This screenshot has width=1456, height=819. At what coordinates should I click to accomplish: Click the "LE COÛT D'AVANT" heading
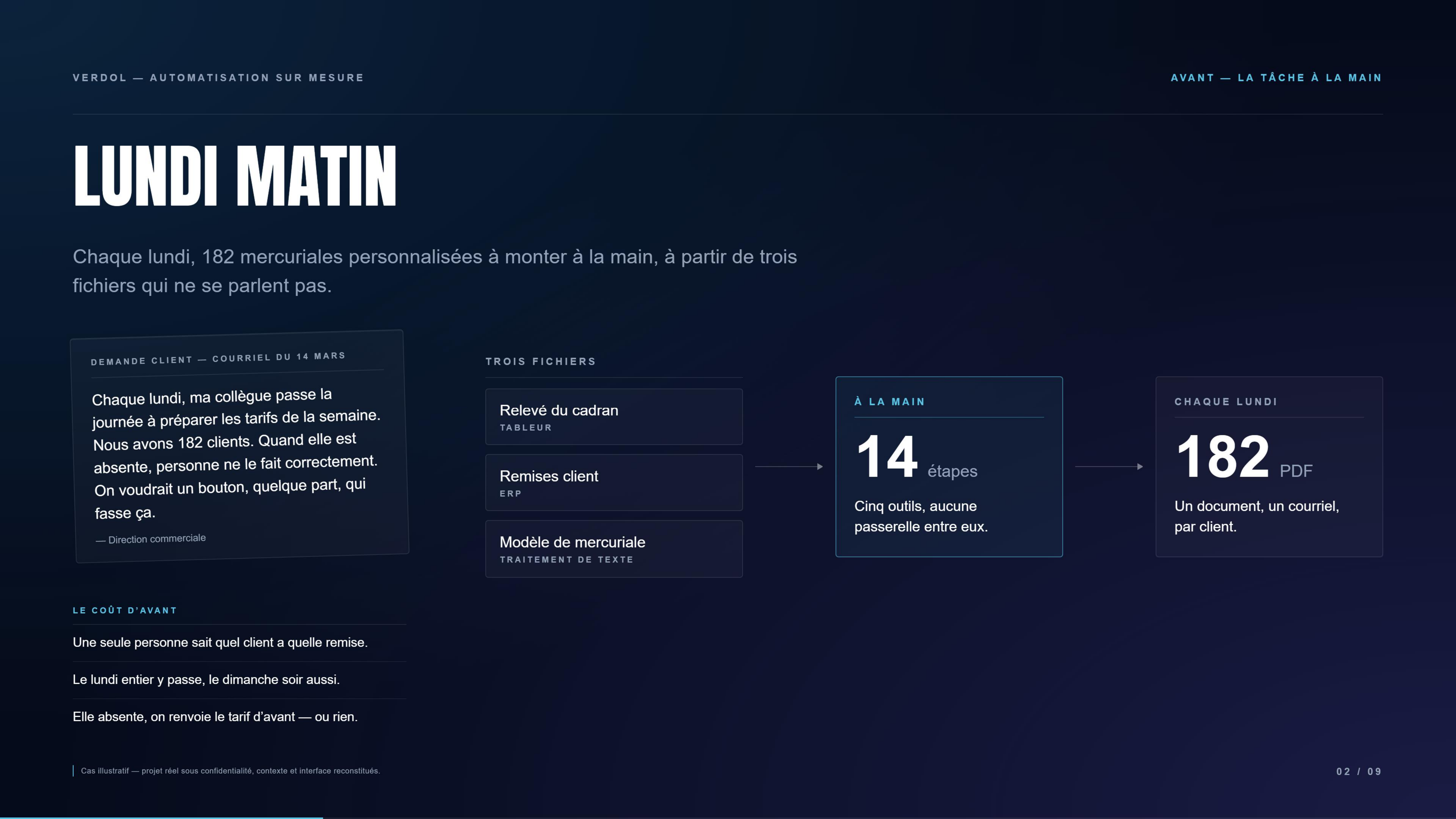(x=125, y=610)
